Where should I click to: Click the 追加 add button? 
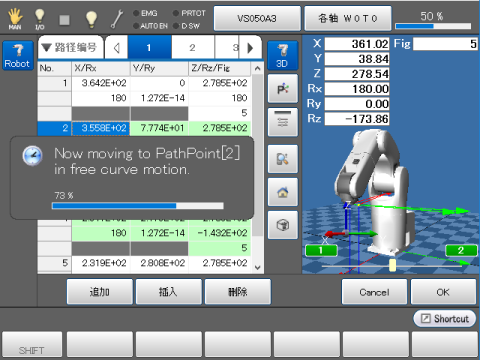(x=99, y=292)
